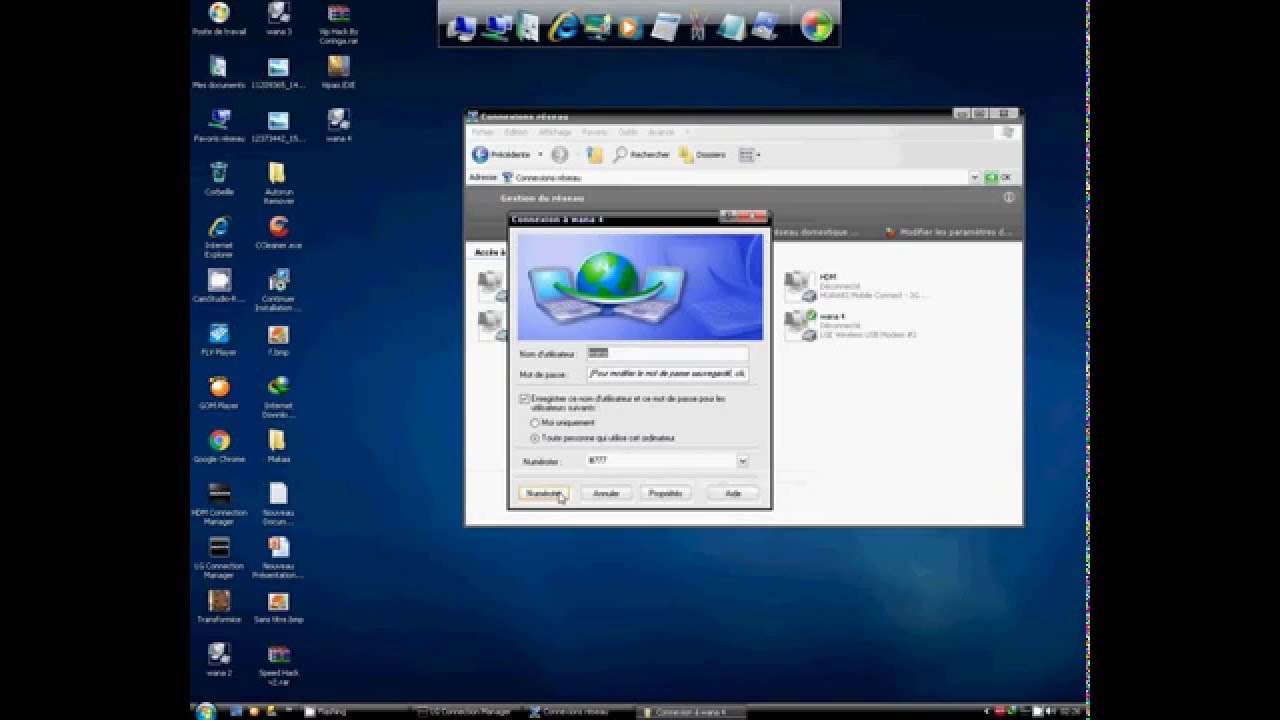Screen dimensions: 1280x720
Task: Open the Edition menu in Connexions réseau
Action: pyautogui.click(x=516, y=132)
